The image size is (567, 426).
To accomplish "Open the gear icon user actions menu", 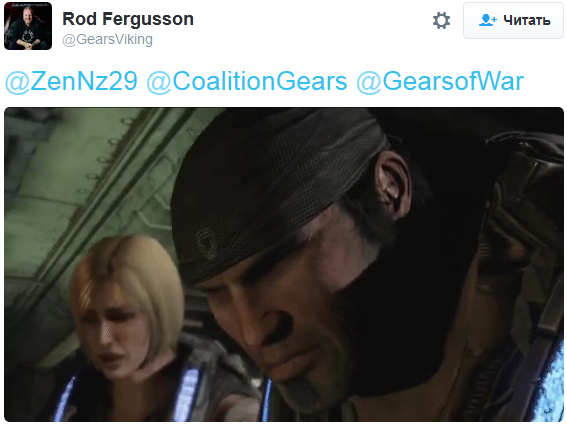I will click(x=441, y=20).
